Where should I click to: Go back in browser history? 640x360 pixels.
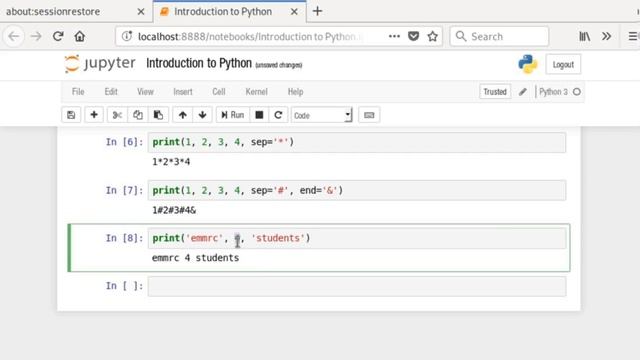(x=14, y=36)
